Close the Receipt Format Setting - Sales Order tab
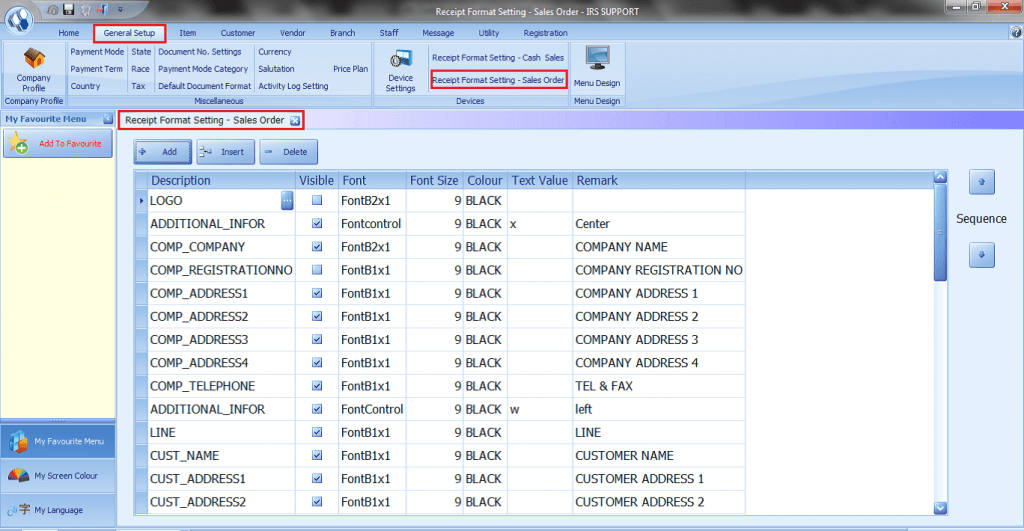This screenshot has width=1024, height=531. tap(295, 120)
